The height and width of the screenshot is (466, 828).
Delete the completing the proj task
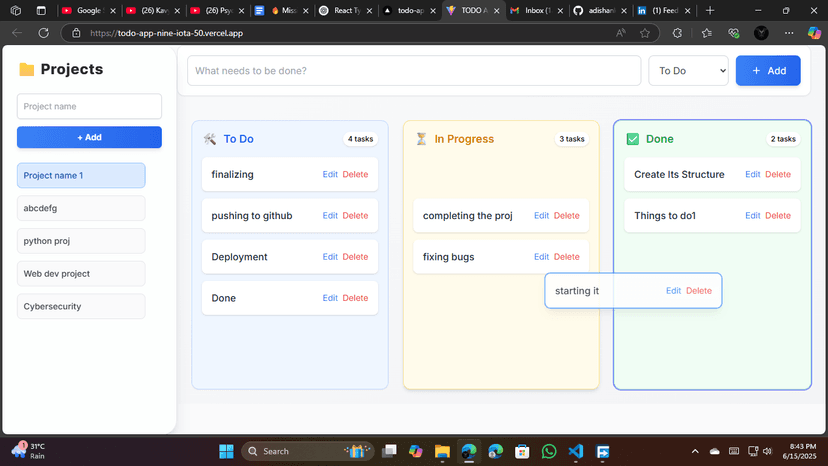[567, 216]
